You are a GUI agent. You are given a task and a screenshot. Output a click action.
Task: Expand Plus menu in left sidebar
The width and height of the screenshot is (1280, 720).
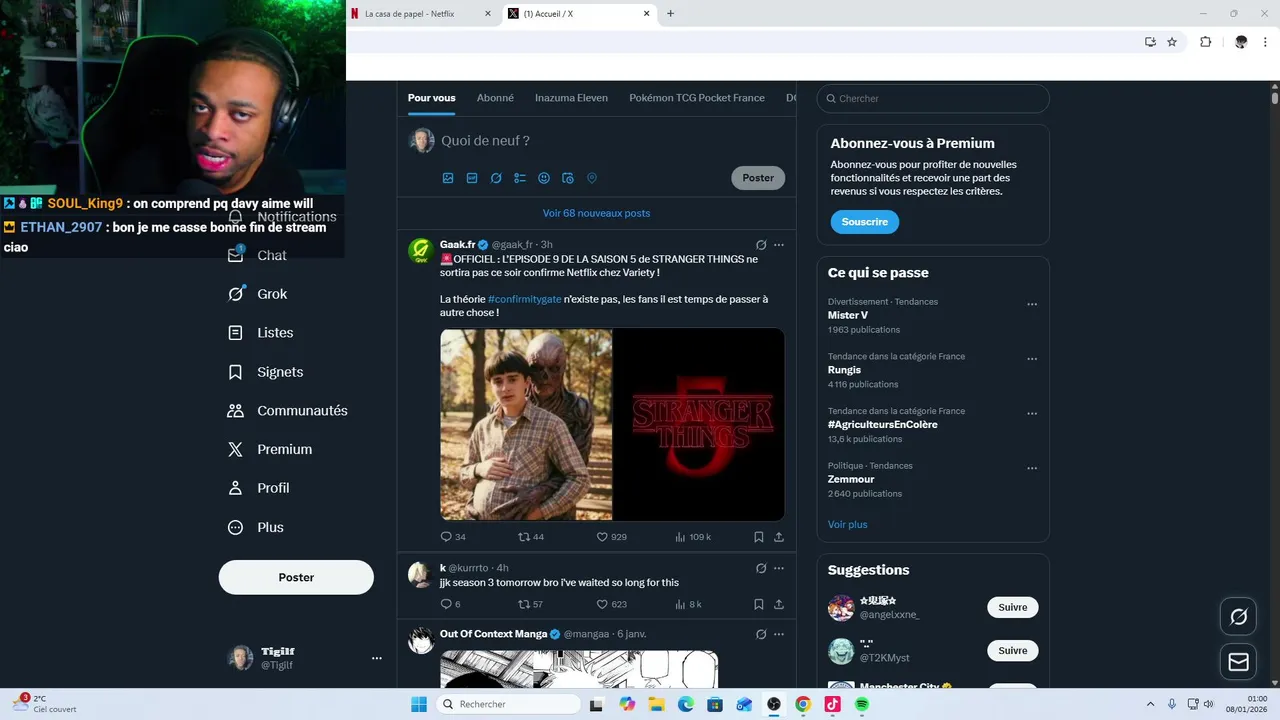point(256,527)
